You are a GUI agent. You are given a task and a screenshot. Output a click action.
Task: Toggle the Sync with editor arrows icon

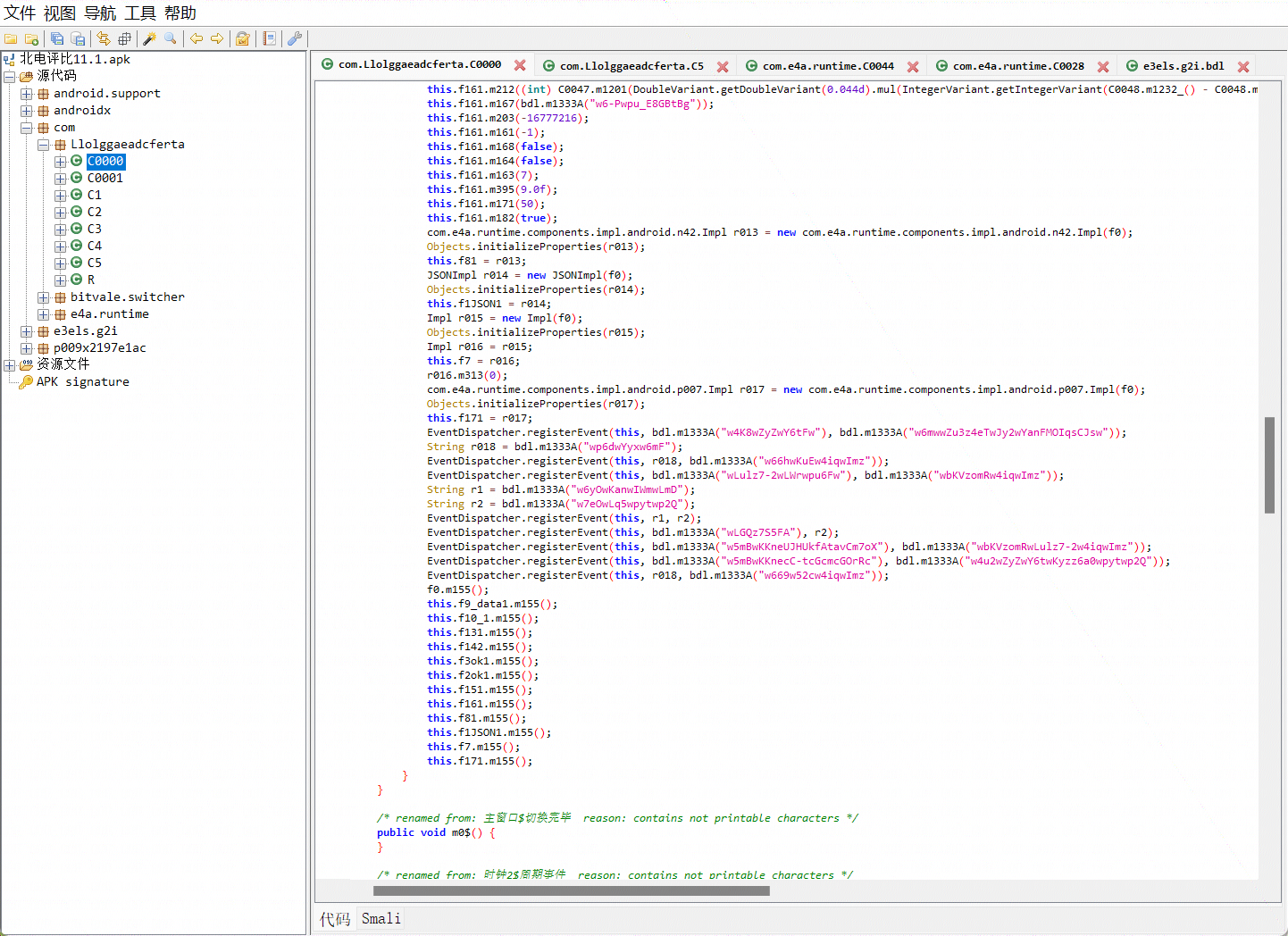click(104, 38)
